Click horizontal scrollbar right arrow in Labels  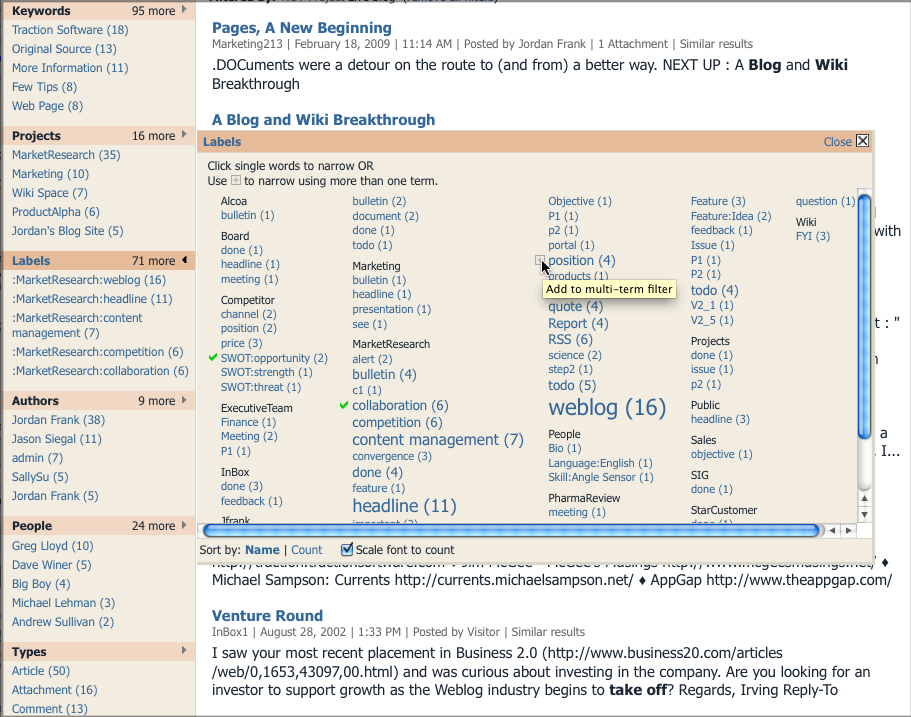click(x=849, y=530)
